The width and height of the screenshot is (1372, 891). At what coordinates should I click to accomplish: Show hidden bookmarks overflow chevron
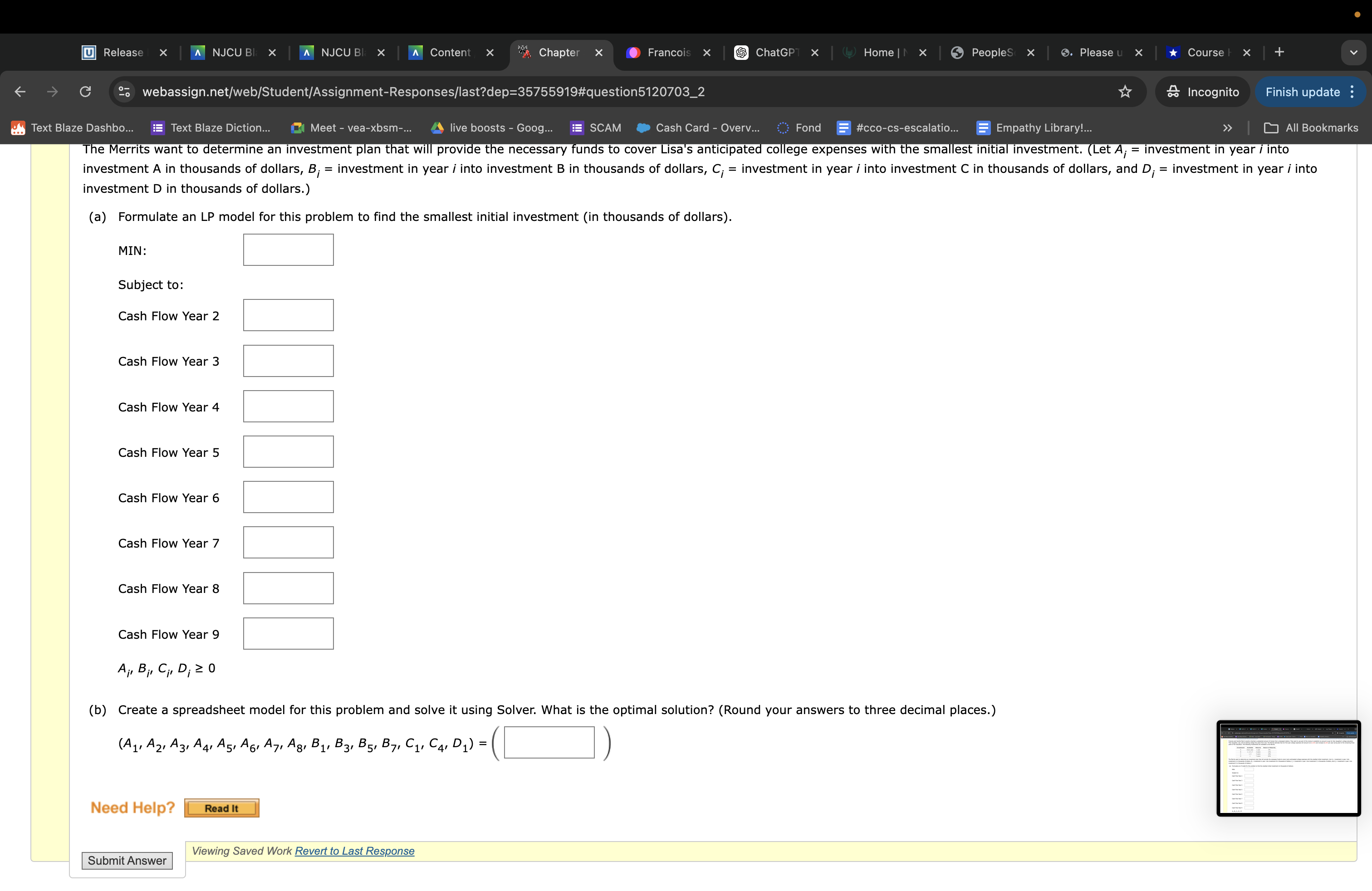point(1227,128)
